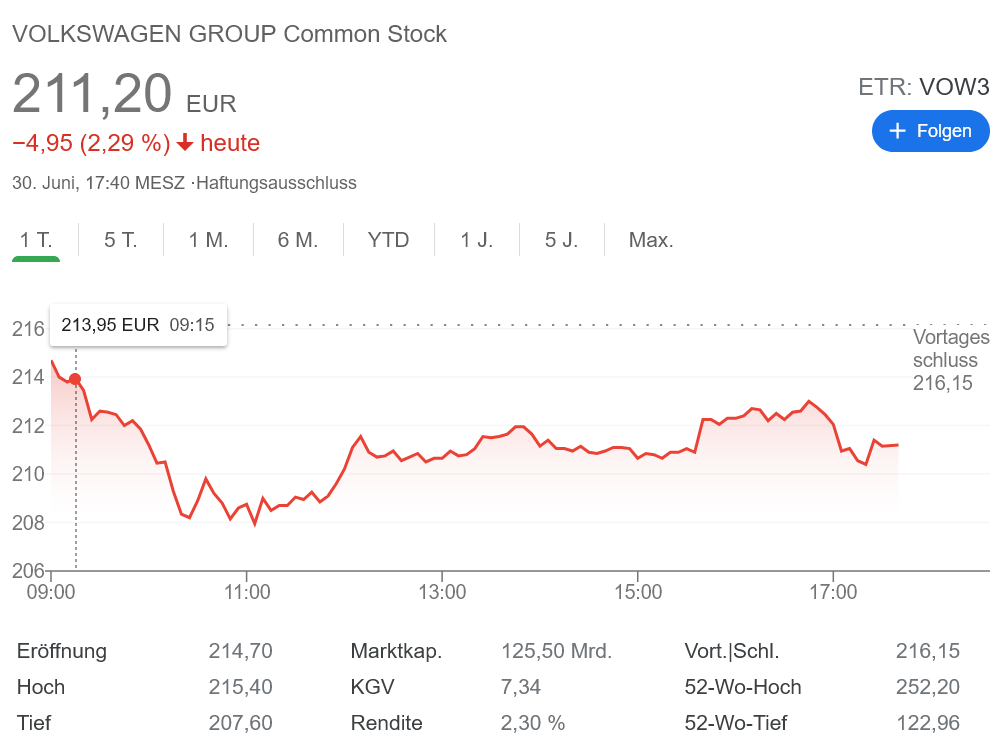Click the Vortagesschluss 216,15 label
1006x754 pixels.
950,360
